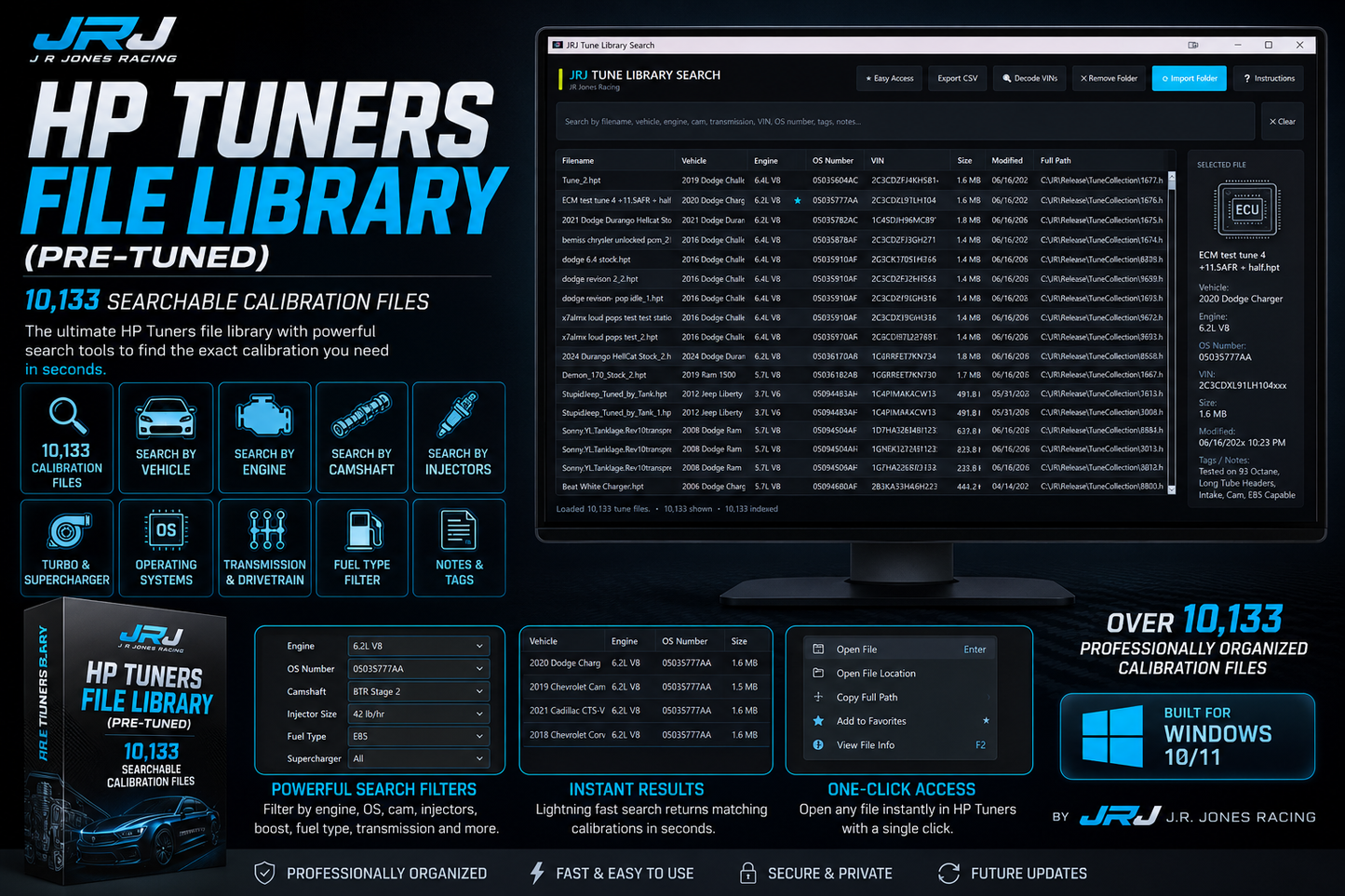Click the Clear button beside search box
1345x896 pixels.
[x=1282, y=121]
